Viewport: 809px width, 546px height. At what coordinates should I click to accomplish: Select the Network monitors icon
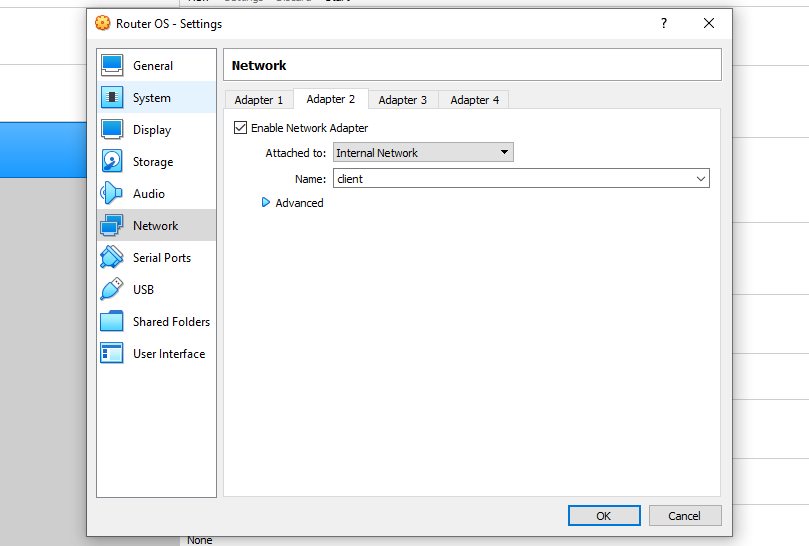click(x=112, y=226)
